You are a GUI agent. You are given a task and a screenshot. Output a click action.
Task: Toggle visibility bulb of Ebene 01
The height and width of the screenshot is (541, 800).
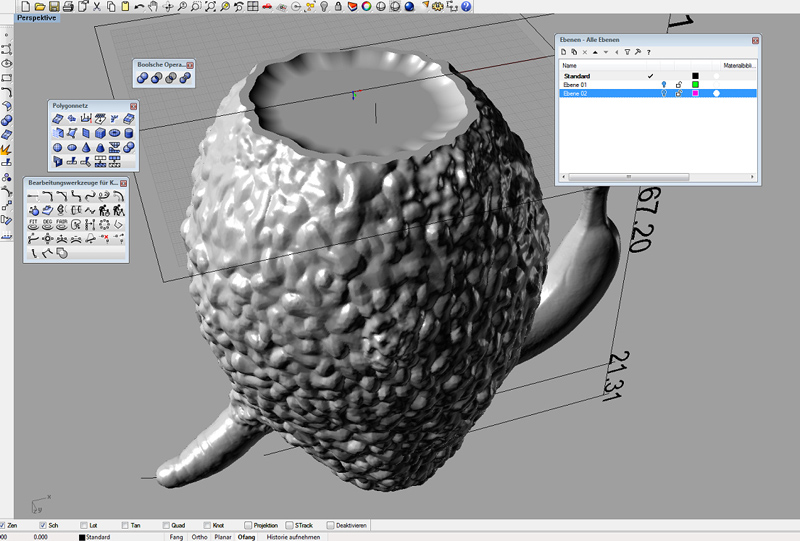[x=663, y=84]
